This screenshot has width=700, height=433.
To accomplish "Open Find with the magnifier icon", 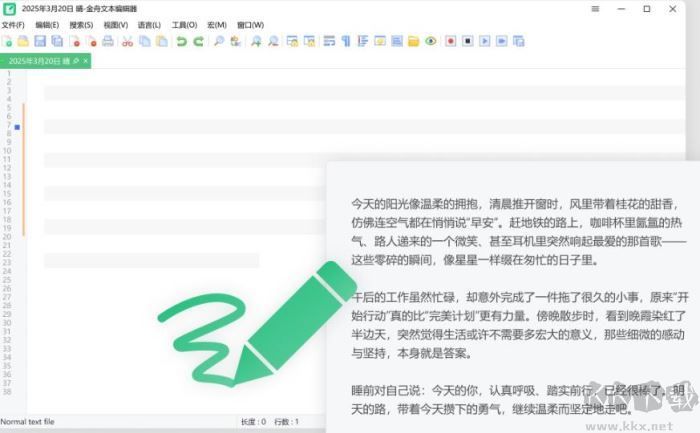I will click(219, 42).
